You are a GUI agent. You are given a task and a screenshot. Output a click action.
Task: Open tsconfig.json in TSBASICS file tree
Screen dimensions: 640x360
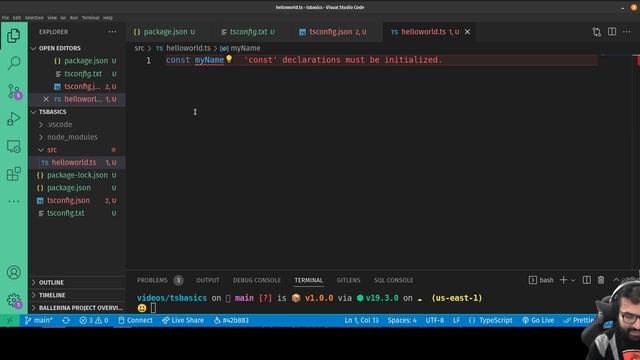point(77,200)
